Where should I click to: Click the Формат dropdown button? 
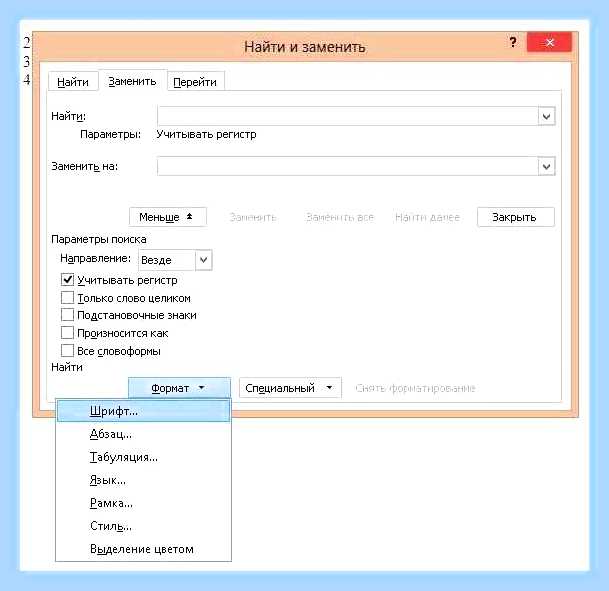[x=179, y=388]
